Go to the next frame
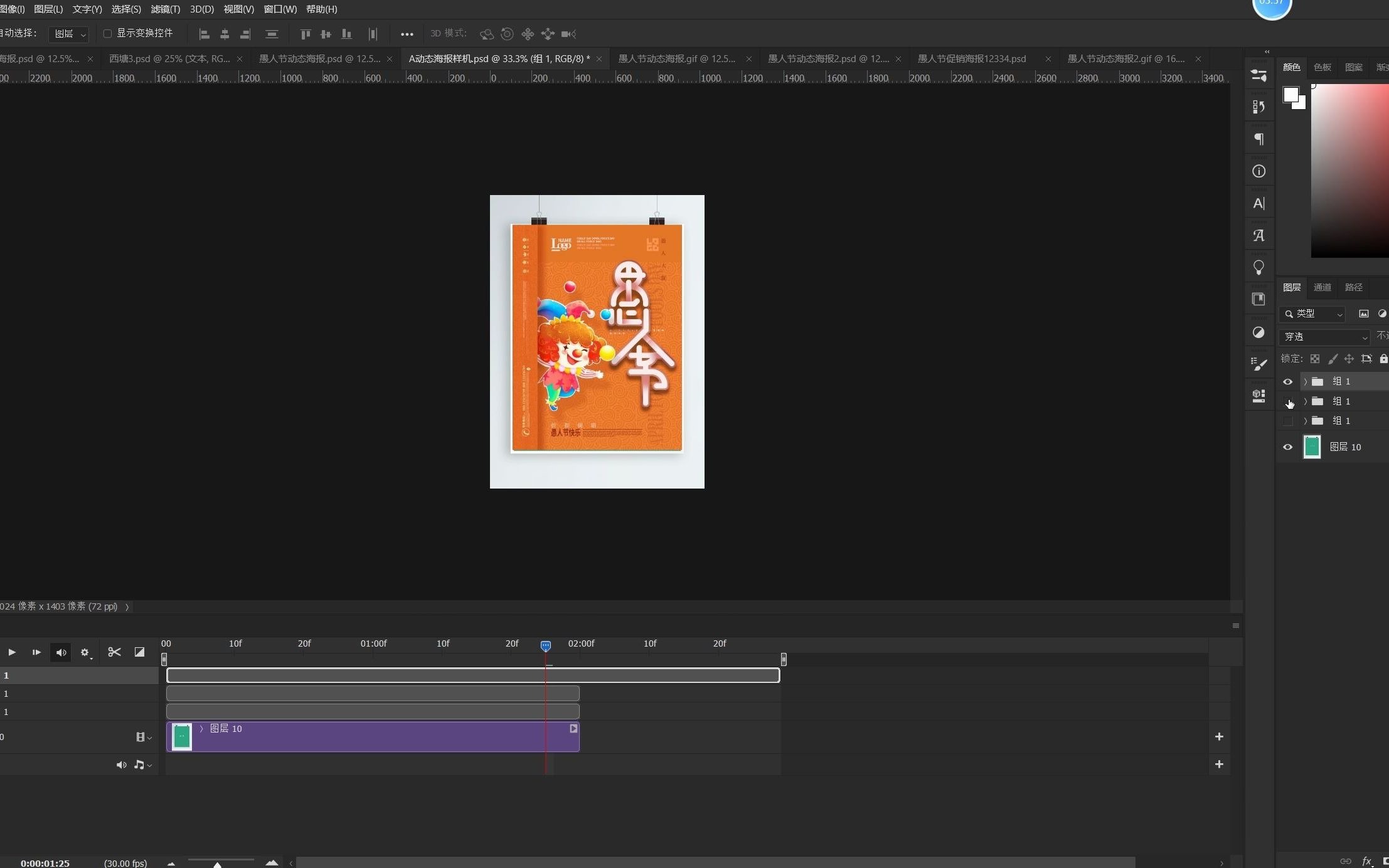 pos(36,652)
